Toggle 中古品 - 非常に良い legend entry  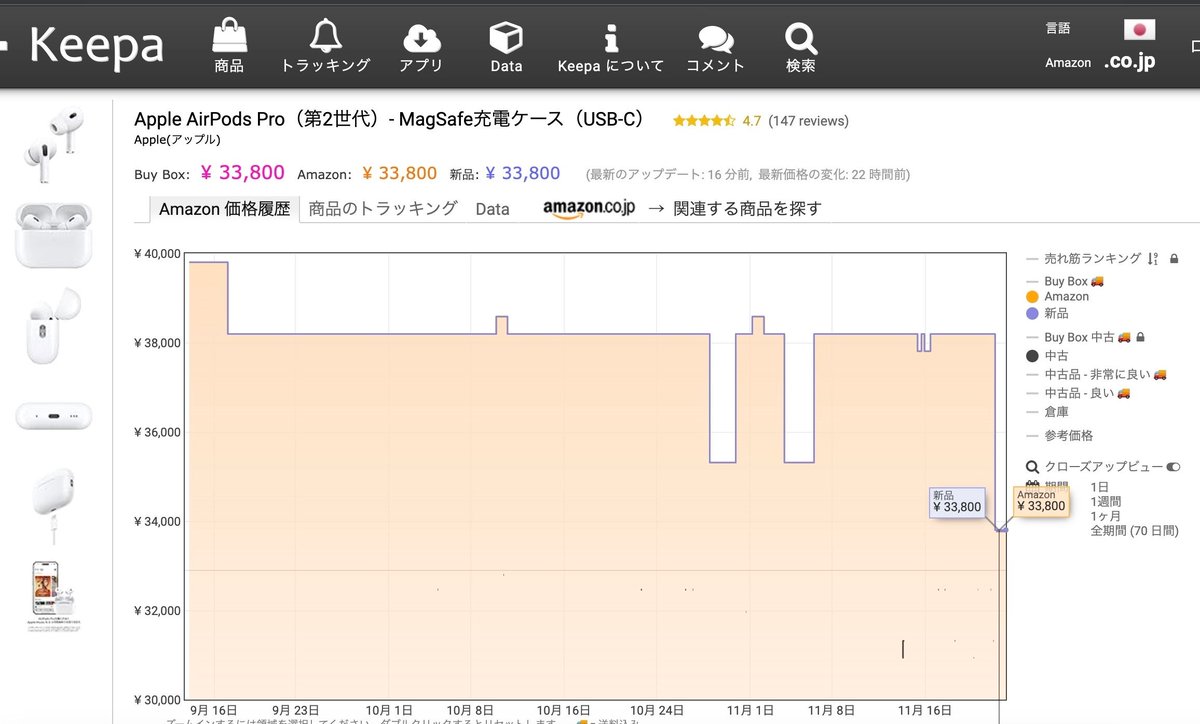tap(1097, 374)
